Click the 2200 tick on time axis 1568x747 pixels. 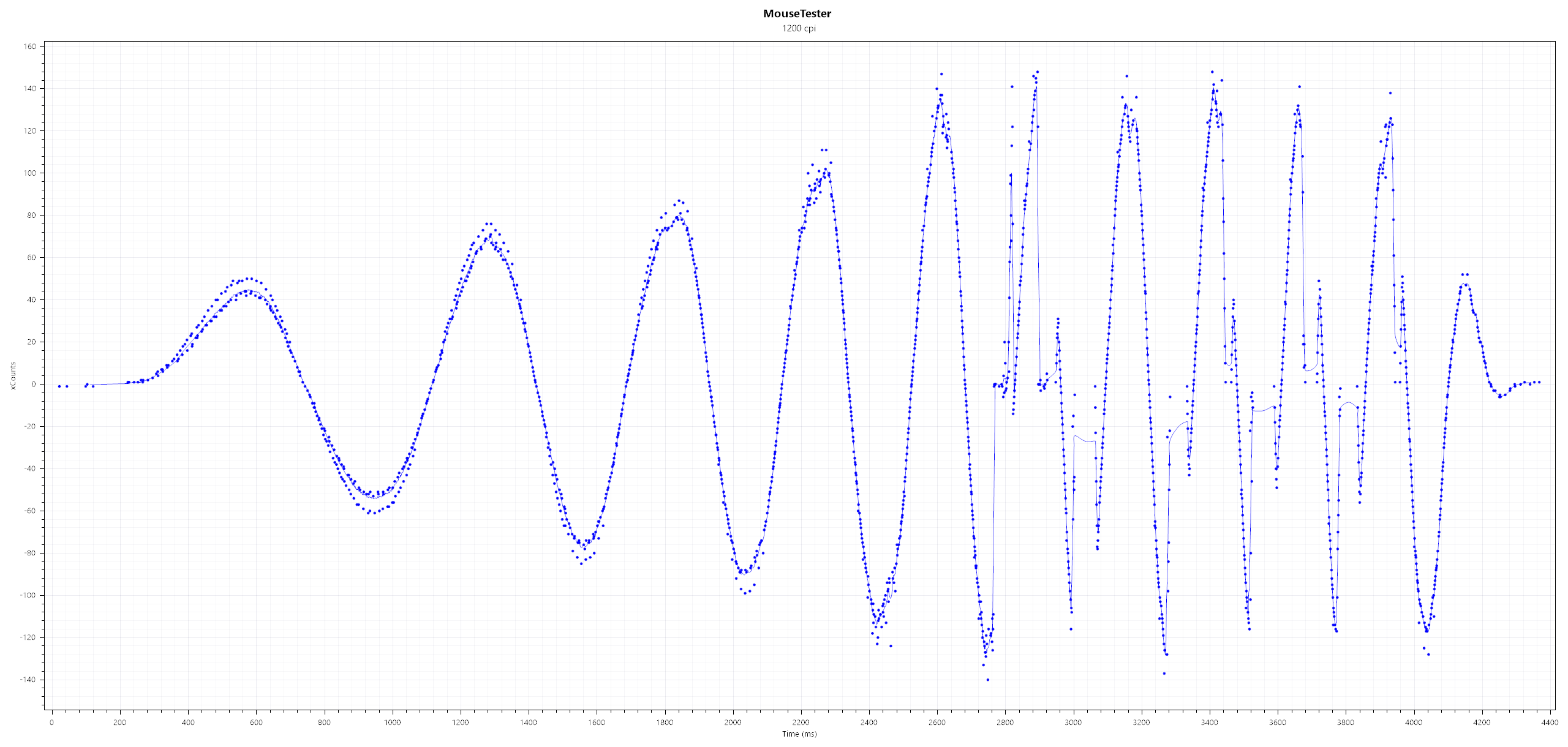click(x=801, y=723)
